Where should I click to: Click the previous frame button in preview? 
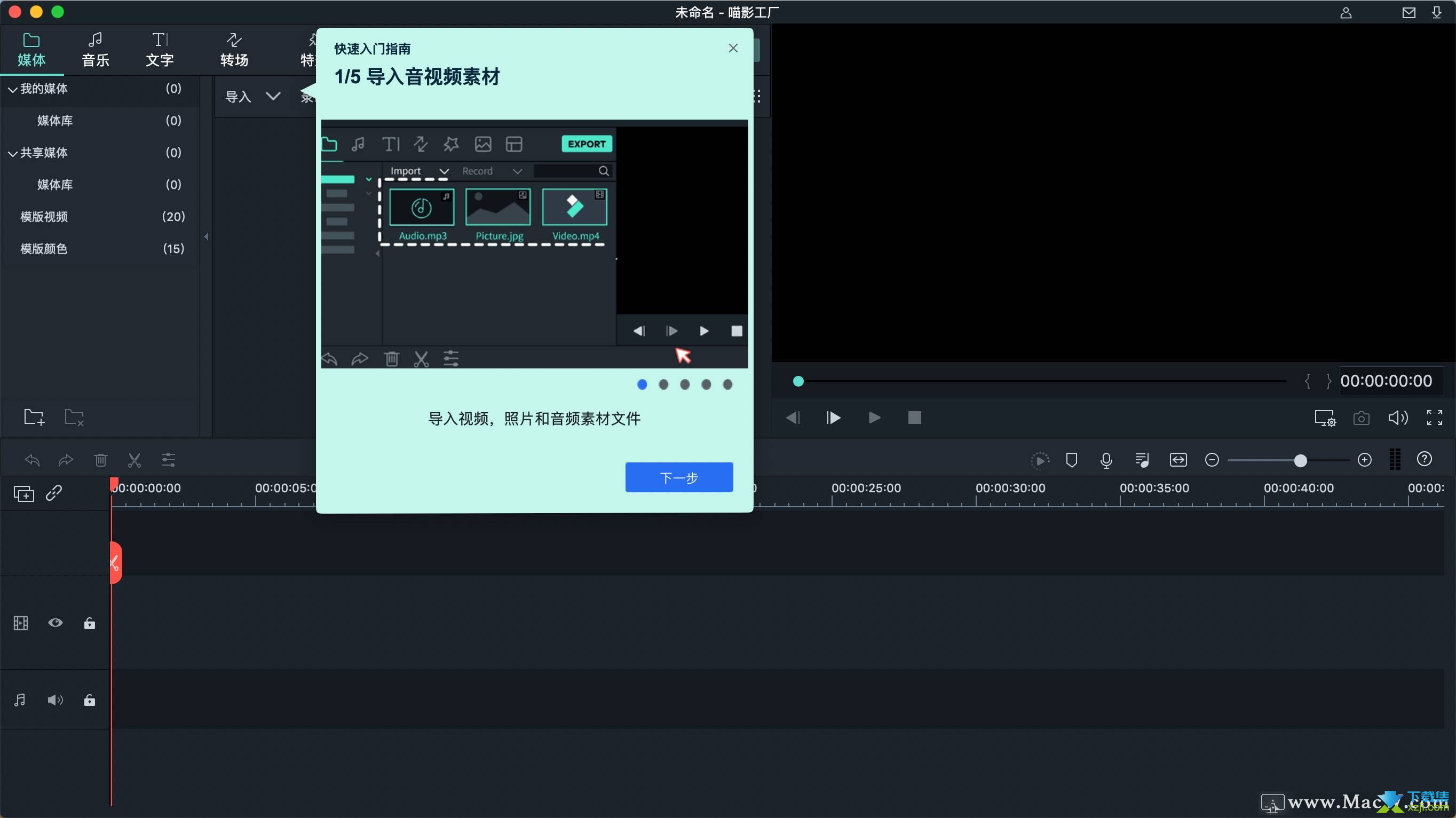pyautogui.click(x=793, y=418)
